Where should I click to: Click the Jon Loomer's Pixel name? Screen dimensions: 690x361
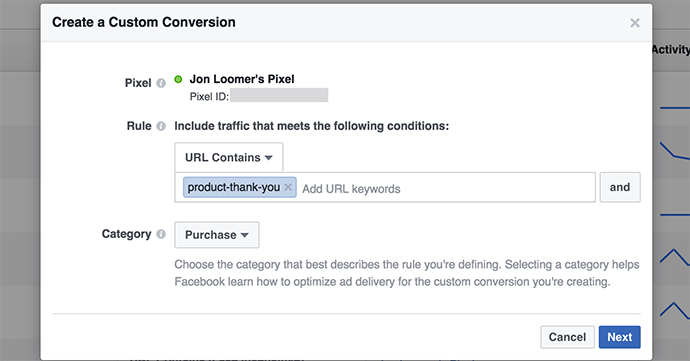[242, 79]
